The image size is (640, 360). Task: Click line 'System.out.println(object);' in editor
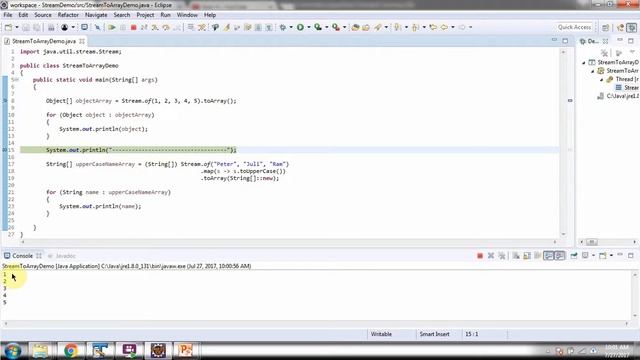point(103,129)
